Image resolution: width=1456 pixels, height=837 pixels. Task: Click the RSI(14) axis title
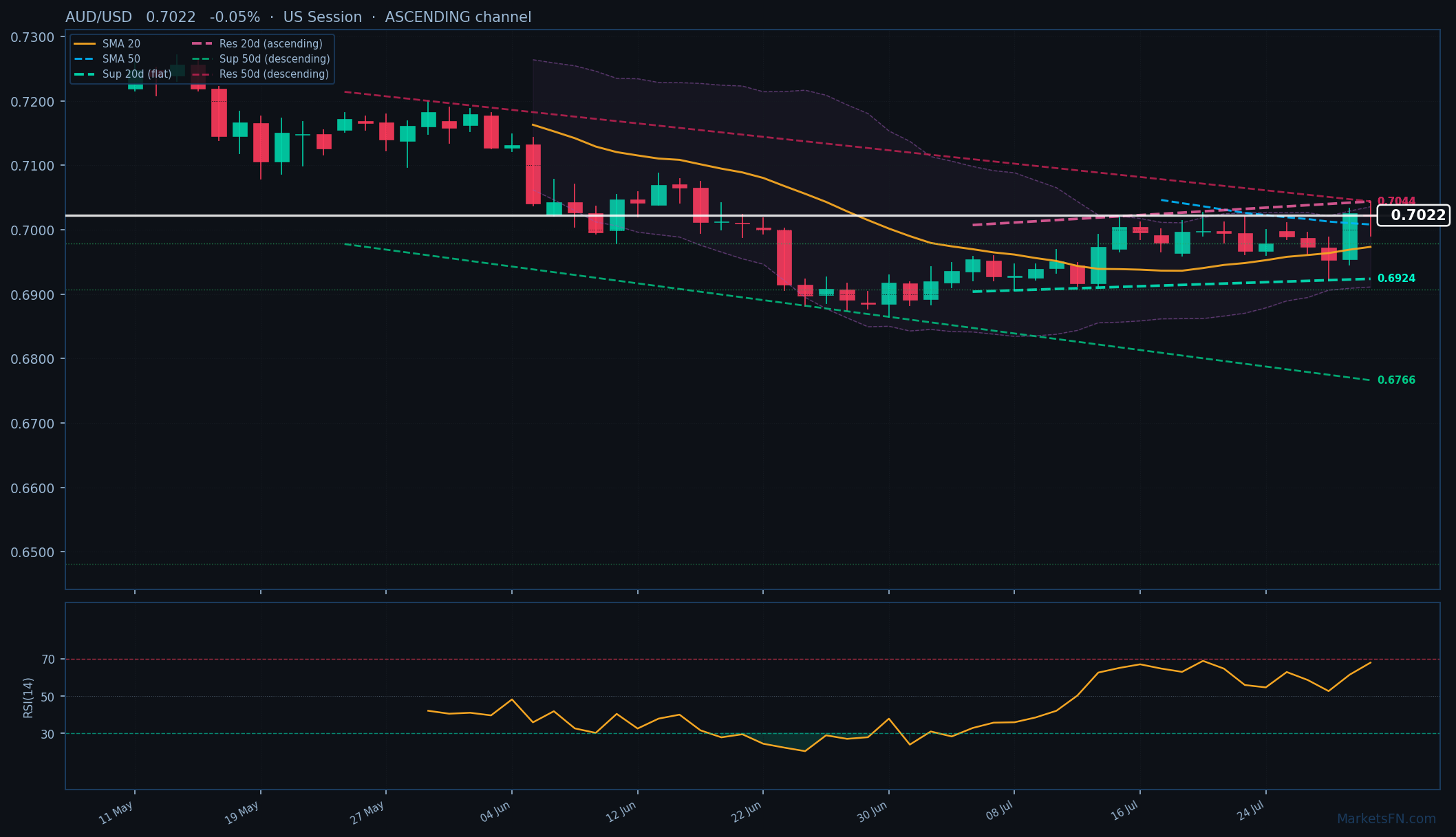[28, 697]
